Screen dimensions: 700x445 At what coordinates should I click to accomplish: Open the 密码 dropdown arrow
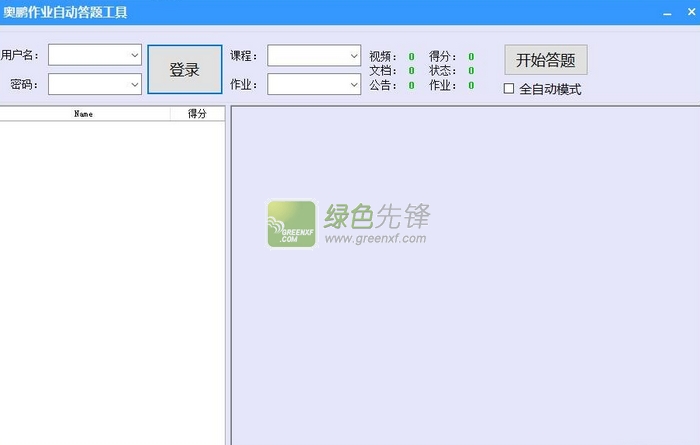tap(134, 84)
